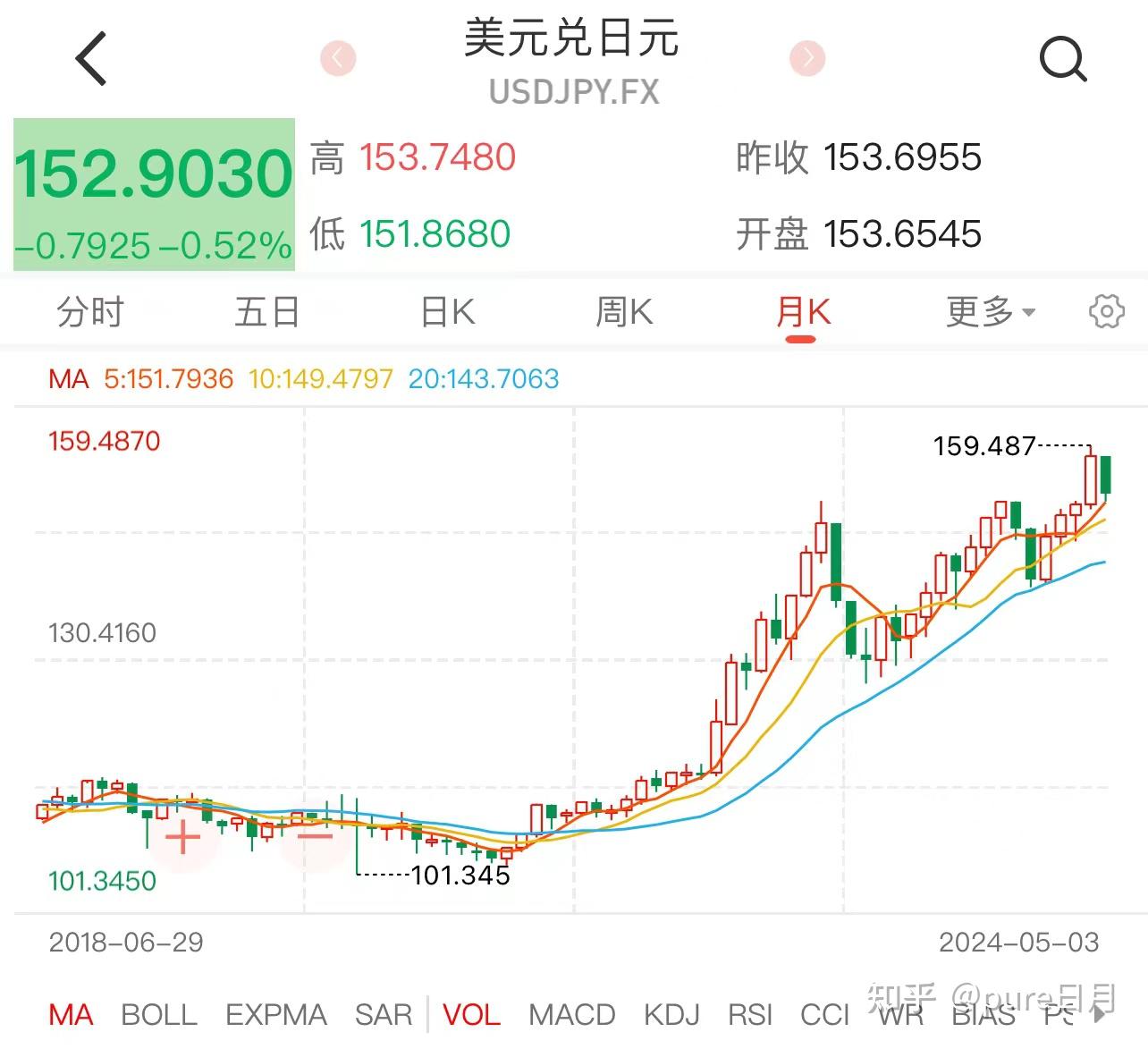
Task: Tap MA10 value 149.4797
Action: click(321, 379)
